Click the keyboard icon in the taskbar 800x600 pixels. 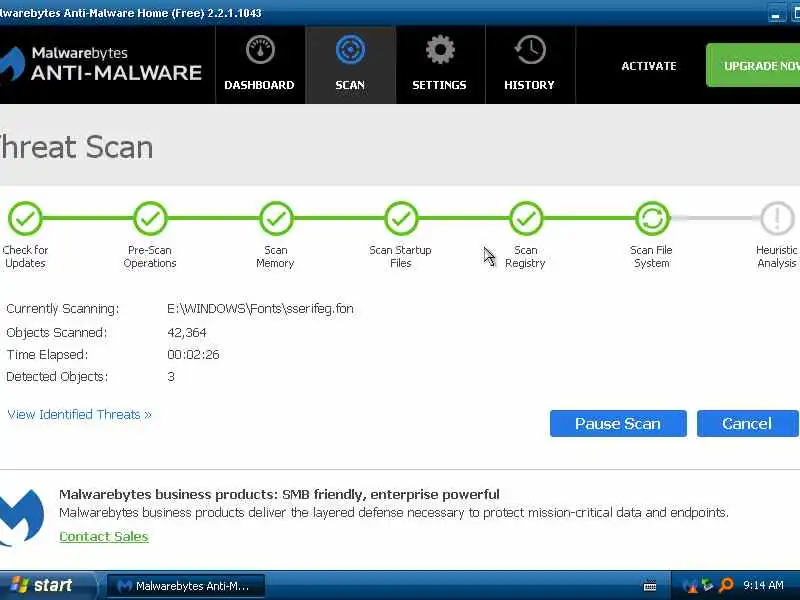point(650,586)
